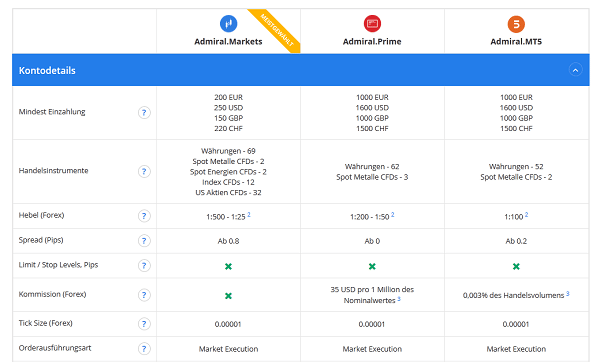Click green cross for Admiral.Prime Limit/Stop Levels

tap(372, 266)
